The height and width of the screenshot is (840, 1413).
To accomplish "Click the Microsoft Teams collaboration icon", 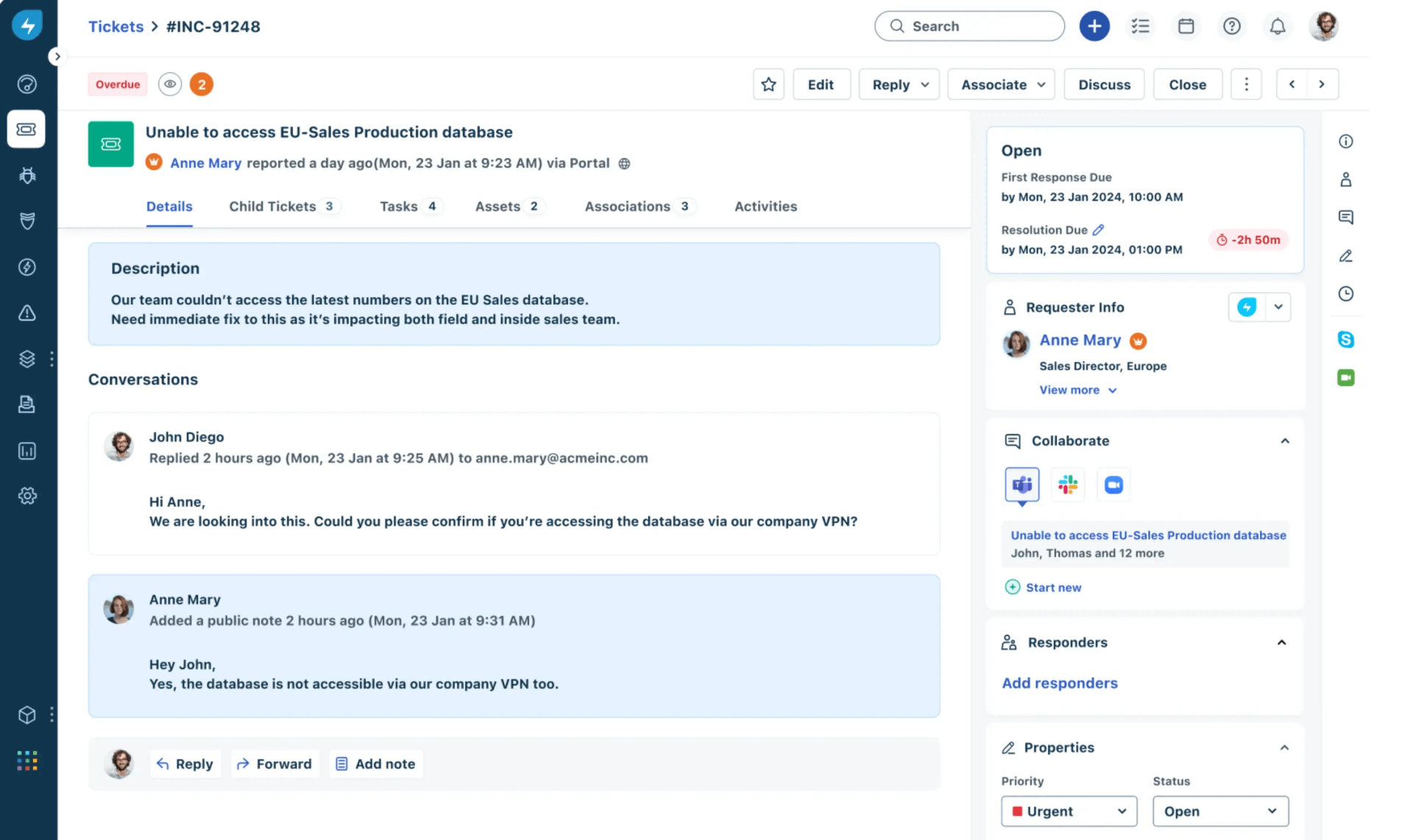I will tap(1022, 485).
